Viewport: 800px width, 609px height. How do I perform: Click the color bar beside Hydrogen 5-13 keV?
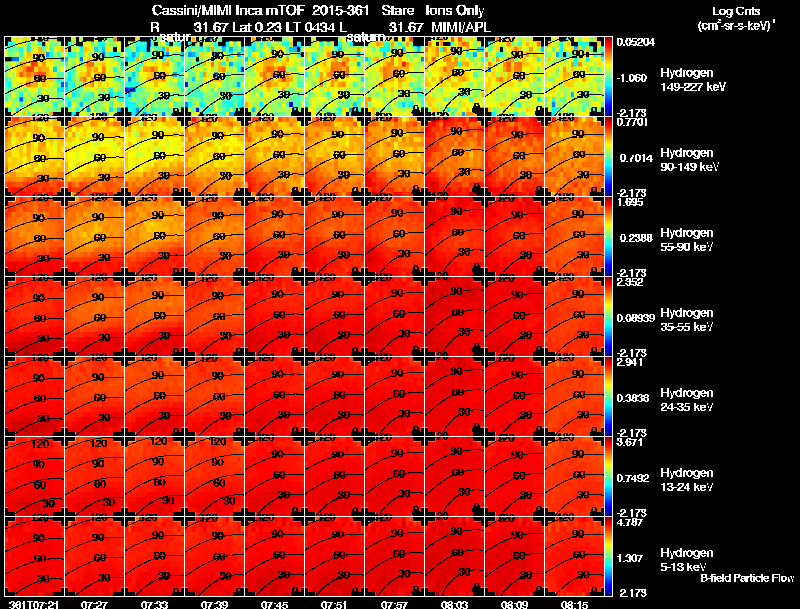pyautogui.click(x=608, y=556)
